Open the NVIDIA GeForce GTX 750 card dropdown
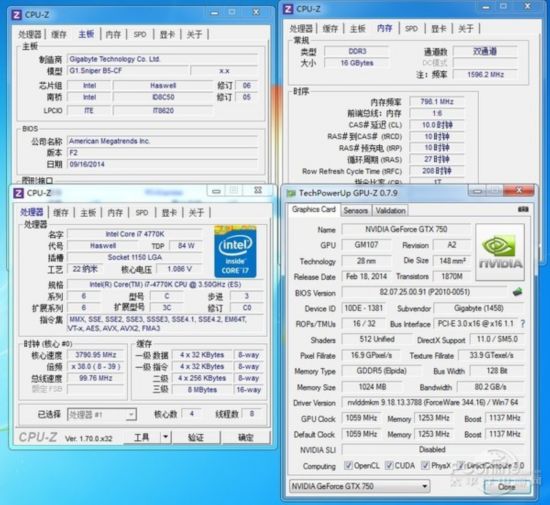550x505 pixels. (360, 486)
